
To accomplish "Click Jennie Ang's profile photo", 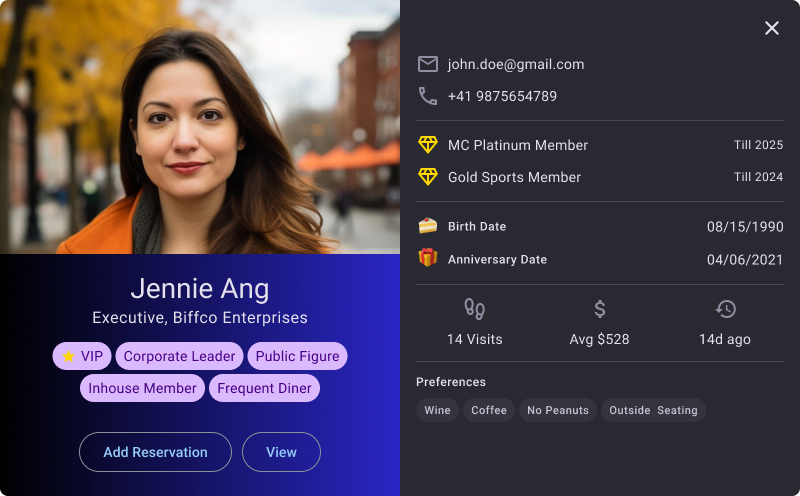I will point(200,127).
